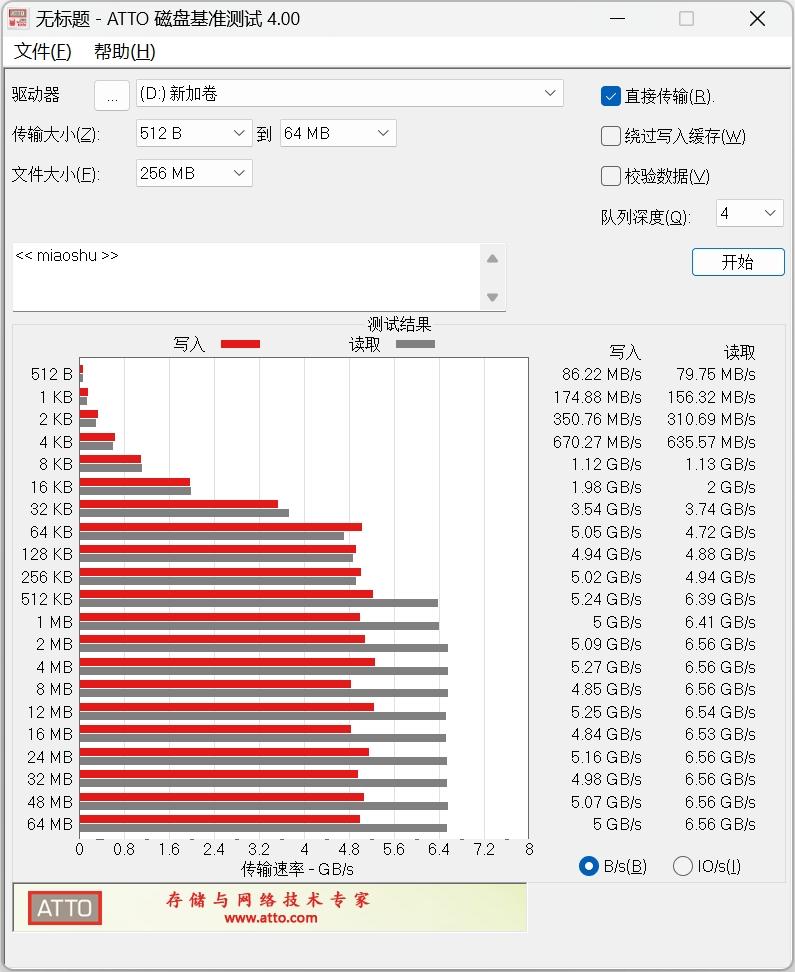Image resolution: width=795 pixels, height=972 pixels.
Task: Click the 传输速率 - GB/s axis label
Action: click(297, 869)
